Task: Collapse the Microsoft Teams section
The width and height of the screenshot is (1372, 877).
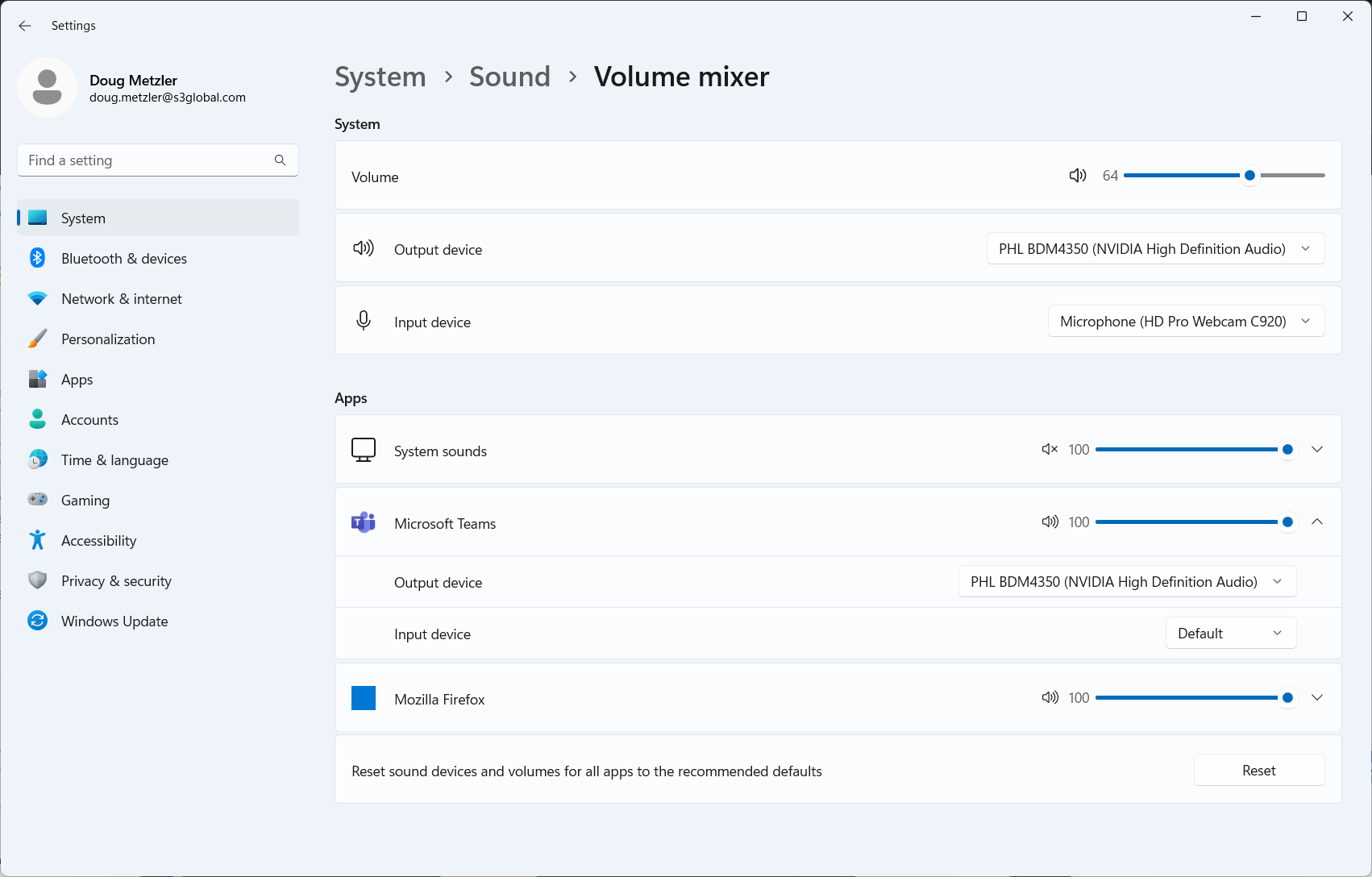Action: 1317,522
